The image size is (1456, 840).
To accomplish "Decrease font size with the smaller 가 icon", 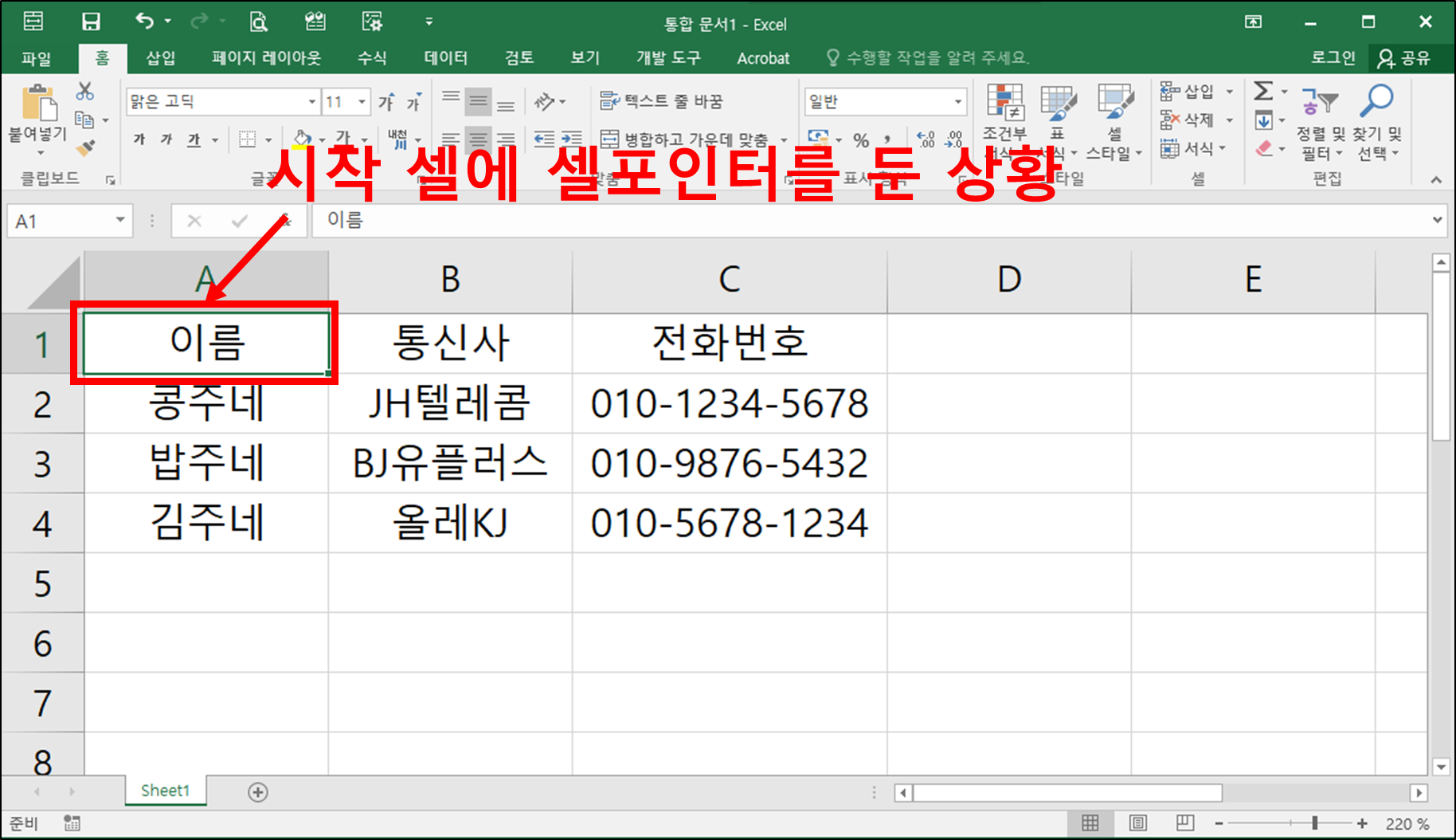I will [413, 102].
